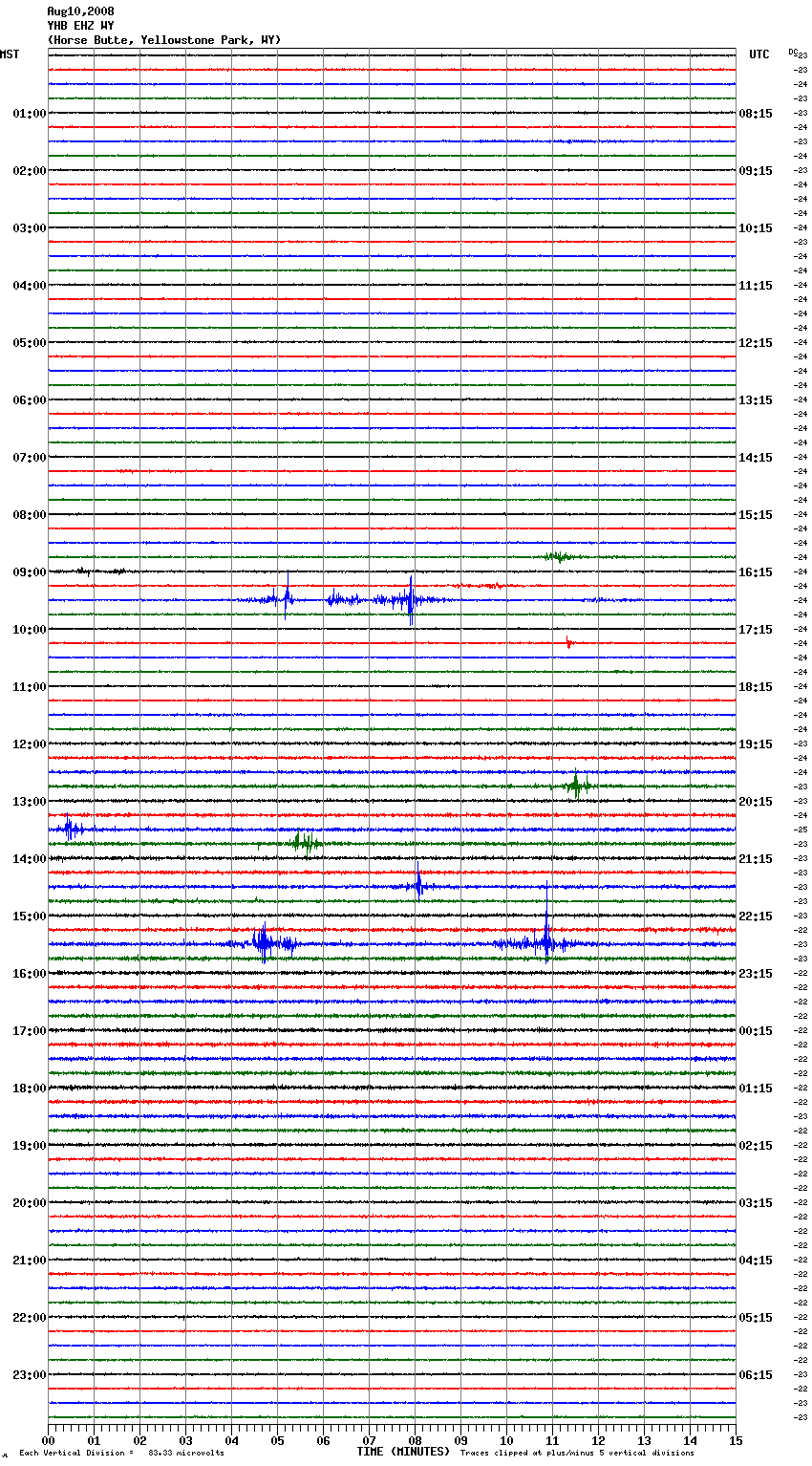Click the 08 minute axis tick label
812x1466 pixels.
[x=415, y=1440]
